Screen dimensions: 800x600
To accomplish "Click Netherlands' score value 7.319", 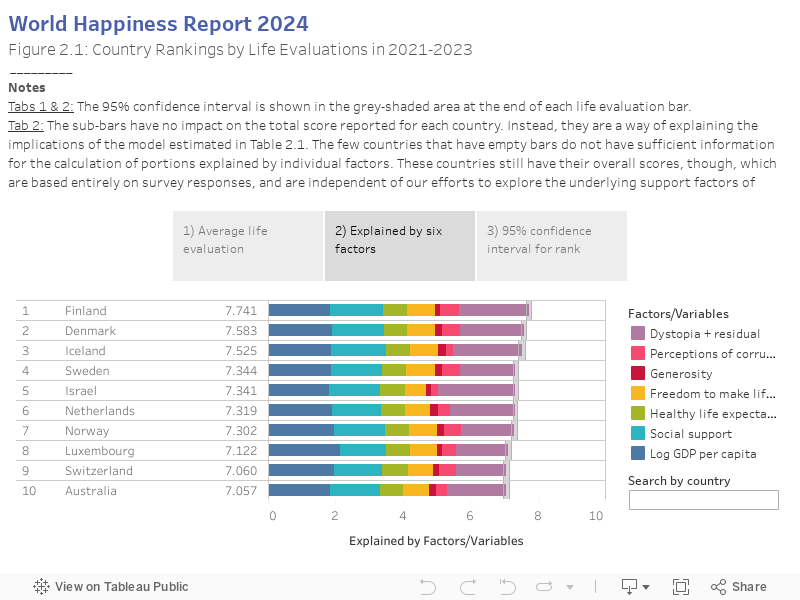I will click(241, 411).
